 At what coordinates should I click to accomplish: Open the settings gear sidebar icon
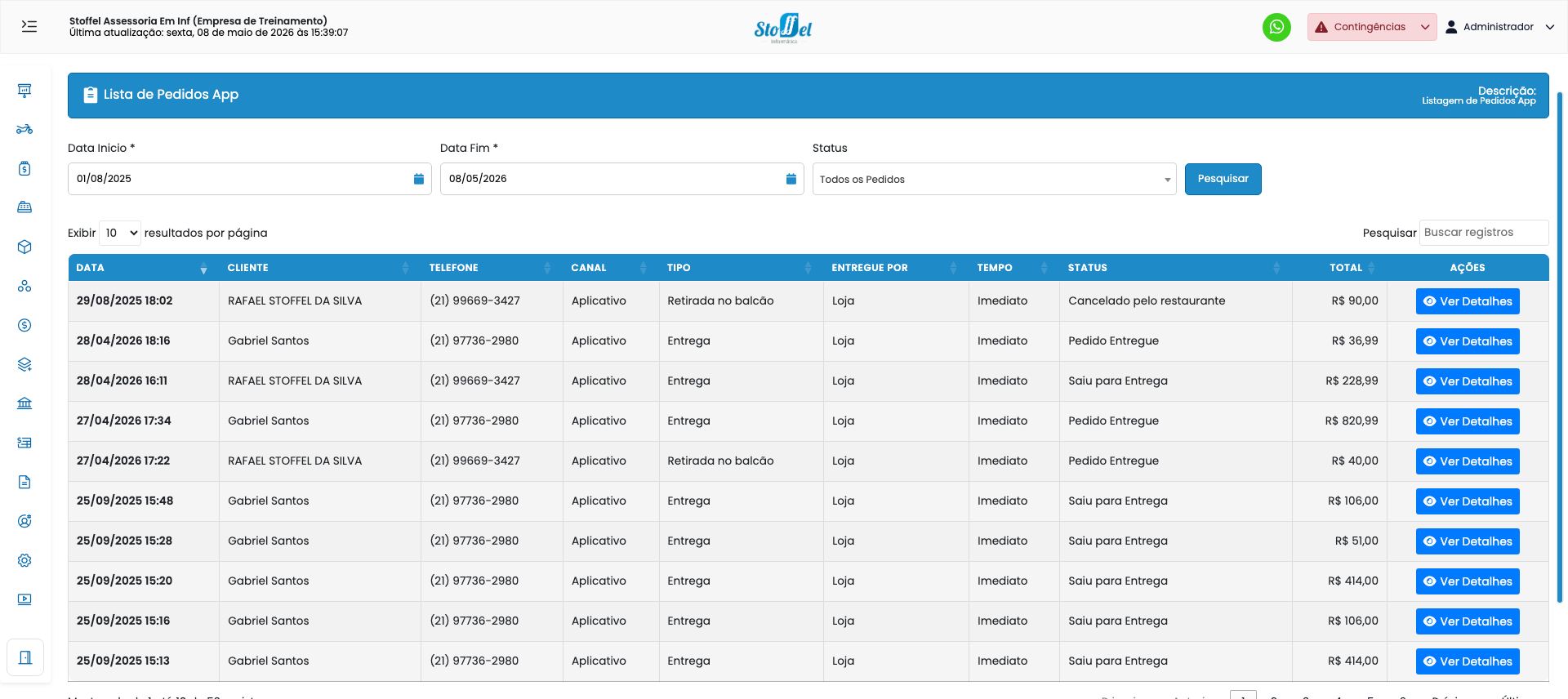(24, 560)
